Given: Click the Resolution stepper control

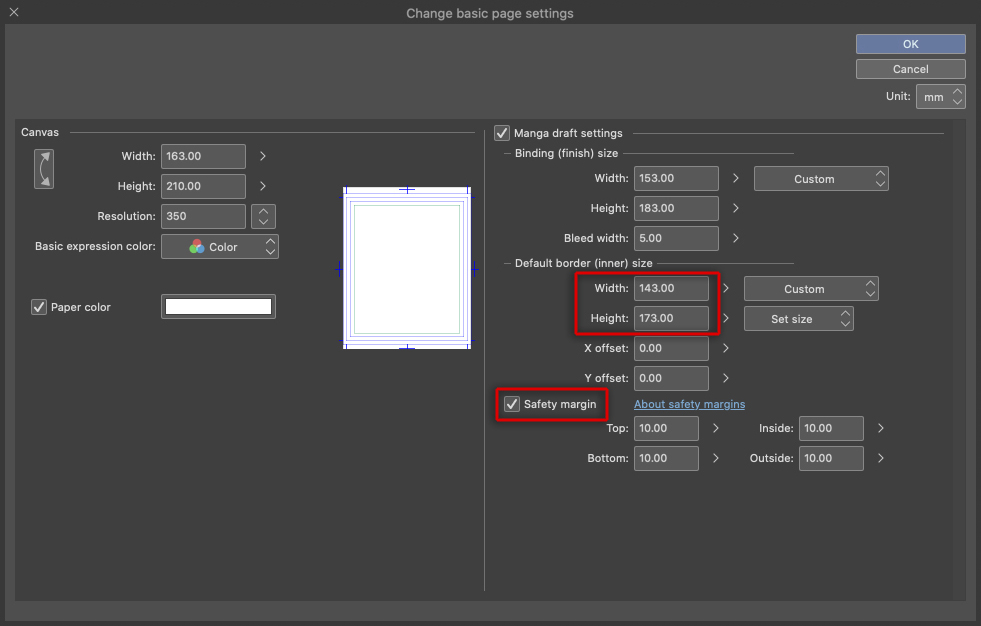Looking at the screenshot, I should [x=263, y=216].
